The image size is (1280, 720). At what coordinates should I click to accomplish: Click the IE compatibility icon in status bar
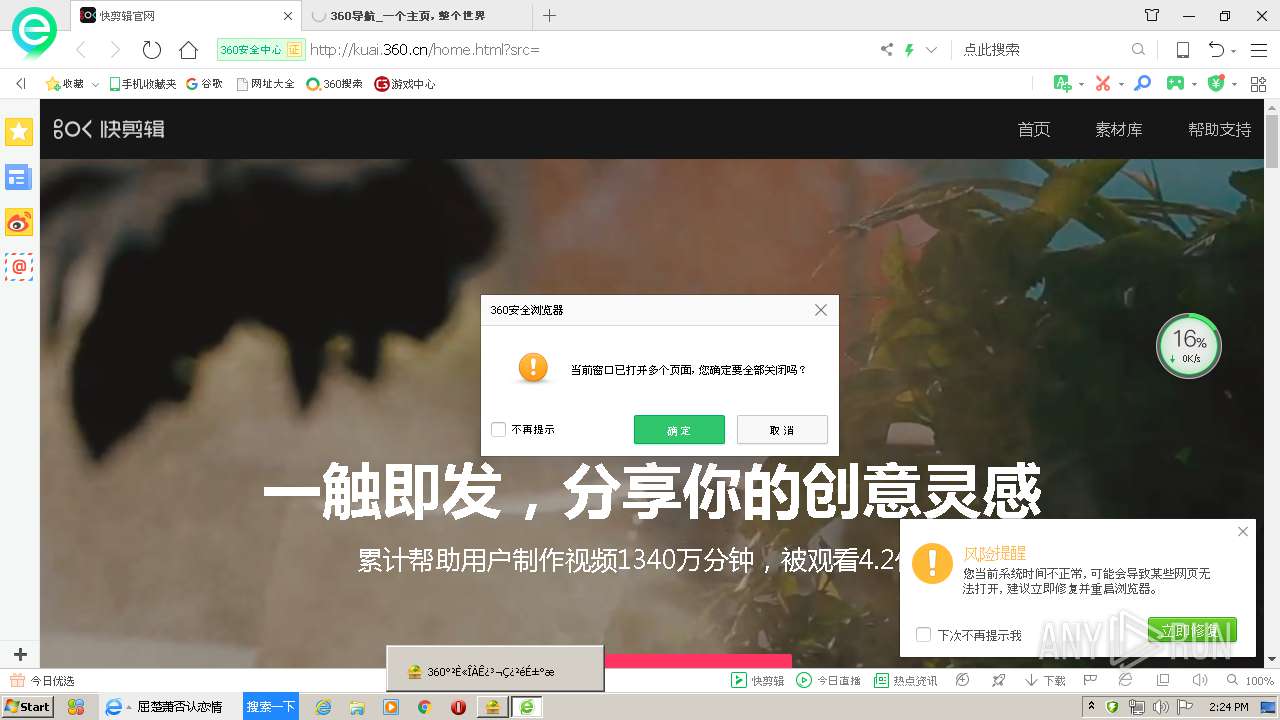click(1125, 680)
